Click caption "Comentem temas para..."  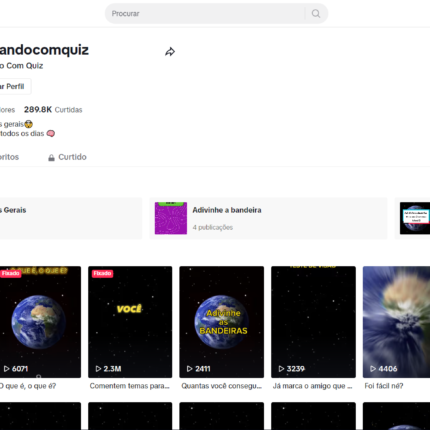130,386
